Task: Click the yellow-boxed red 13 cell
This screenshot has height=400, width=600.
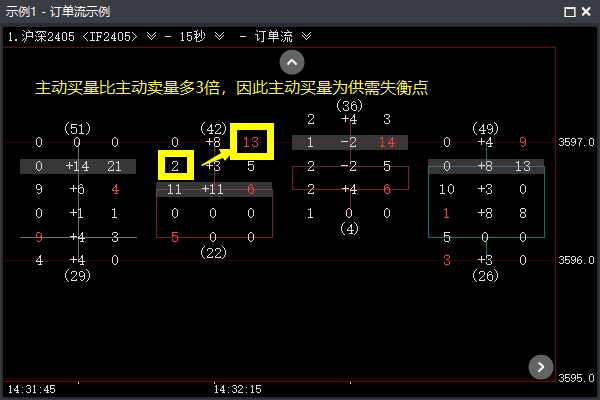Action: click(x=250, y=142)
